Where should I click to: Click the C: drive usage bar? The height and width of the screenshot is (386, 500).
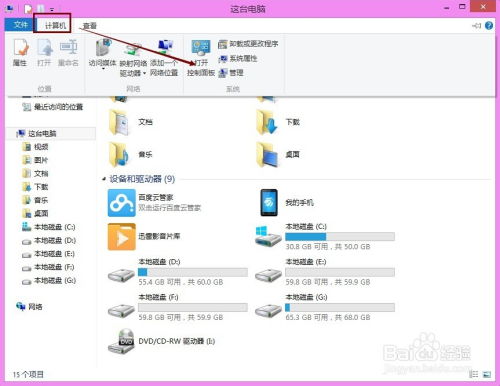click(x=340, y=237)
